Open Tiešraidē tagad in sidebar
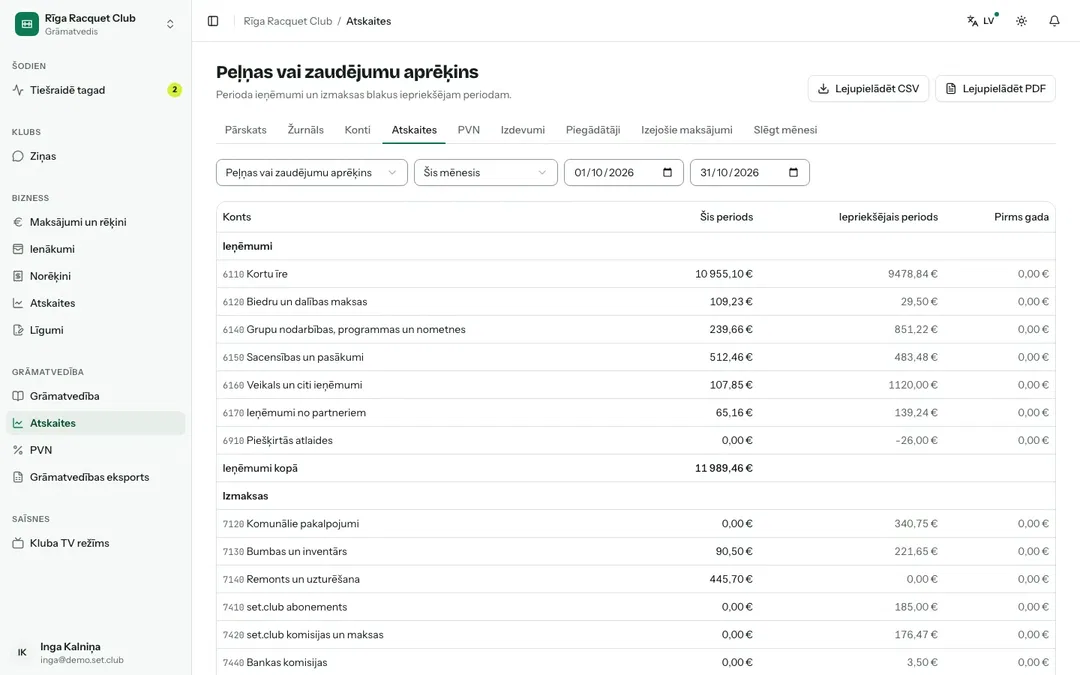This screenshot has height=675, width=1080. (x=96, y=90)
